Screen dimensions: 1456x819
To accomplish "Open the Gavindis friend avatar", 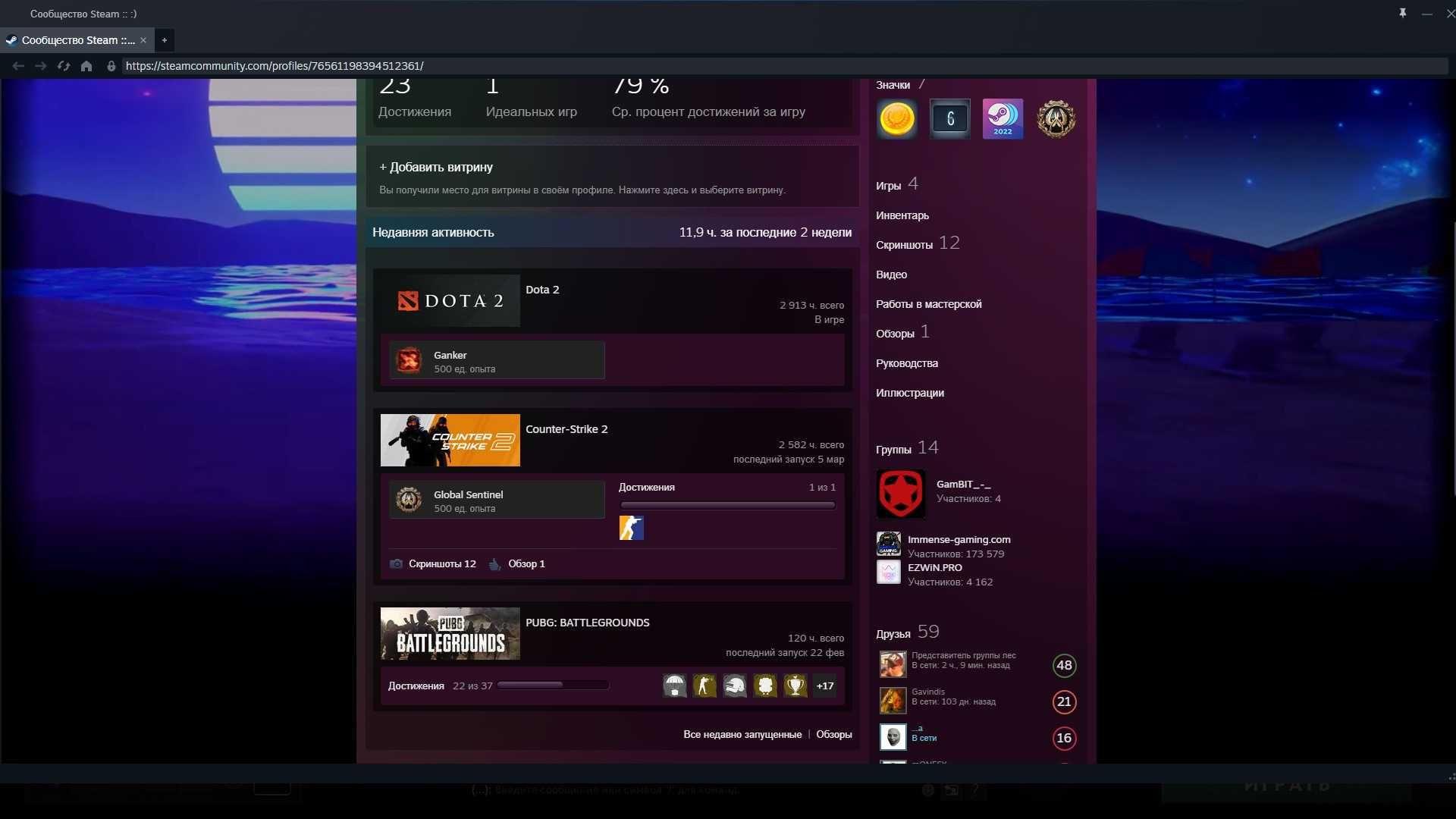I will tap(893, 701).
